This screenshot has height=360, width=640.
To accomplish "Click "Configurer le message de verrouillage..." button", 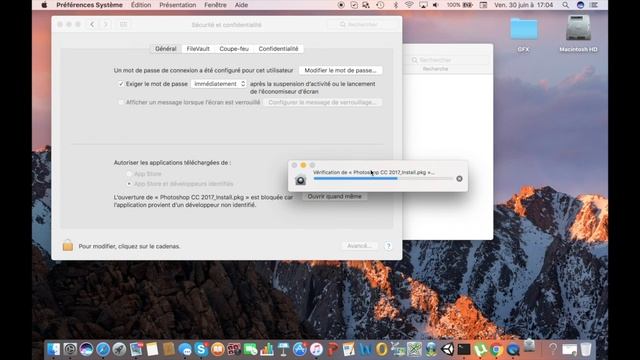I will (322, 102).
